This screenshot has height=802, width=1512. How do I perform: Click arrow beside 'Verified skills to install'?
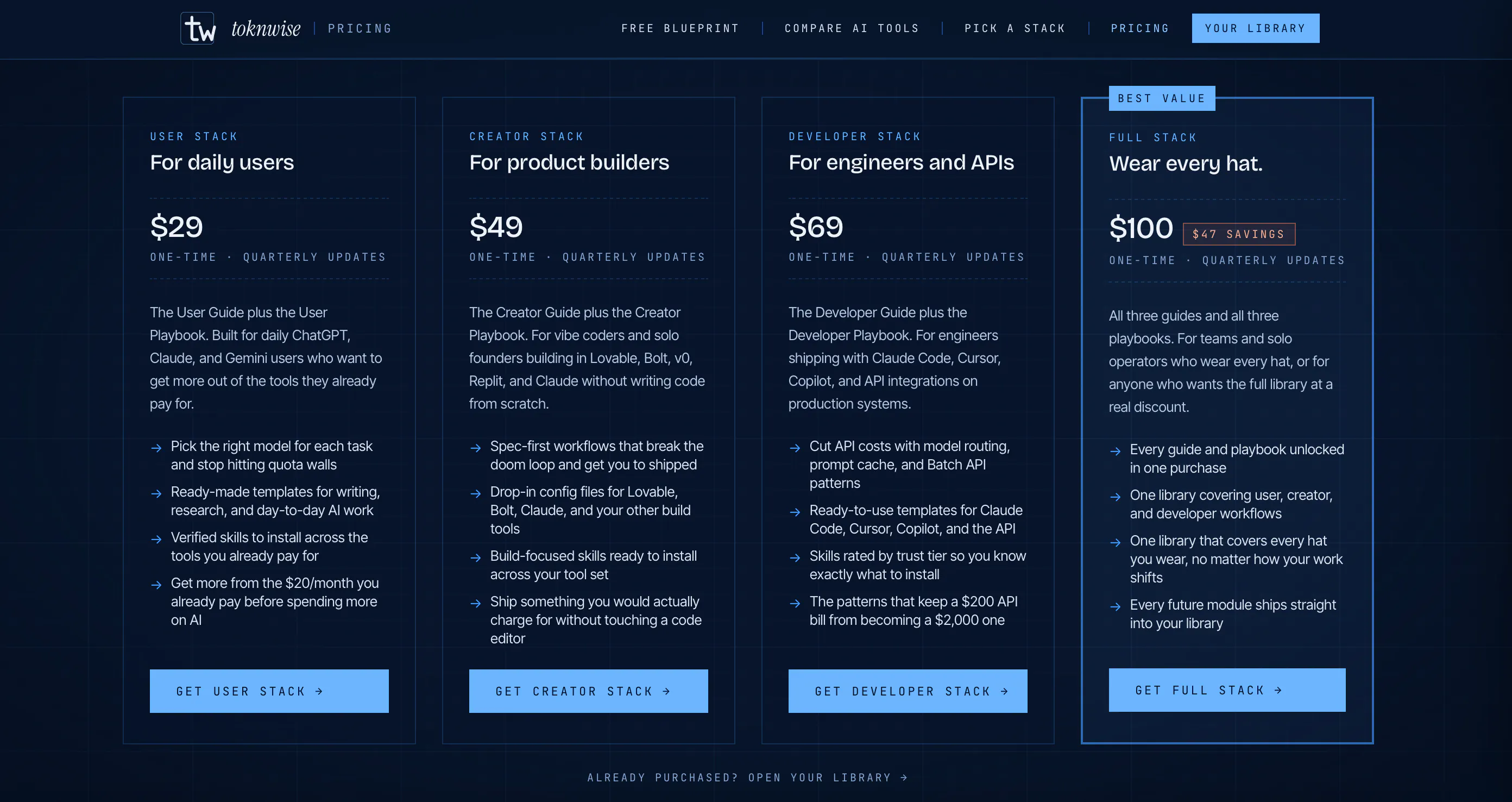[x=156, y=539]
